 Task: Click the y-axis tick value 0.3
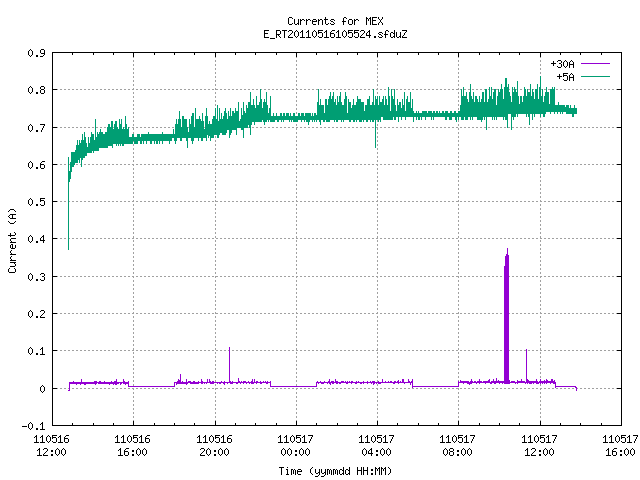(36, 277)
